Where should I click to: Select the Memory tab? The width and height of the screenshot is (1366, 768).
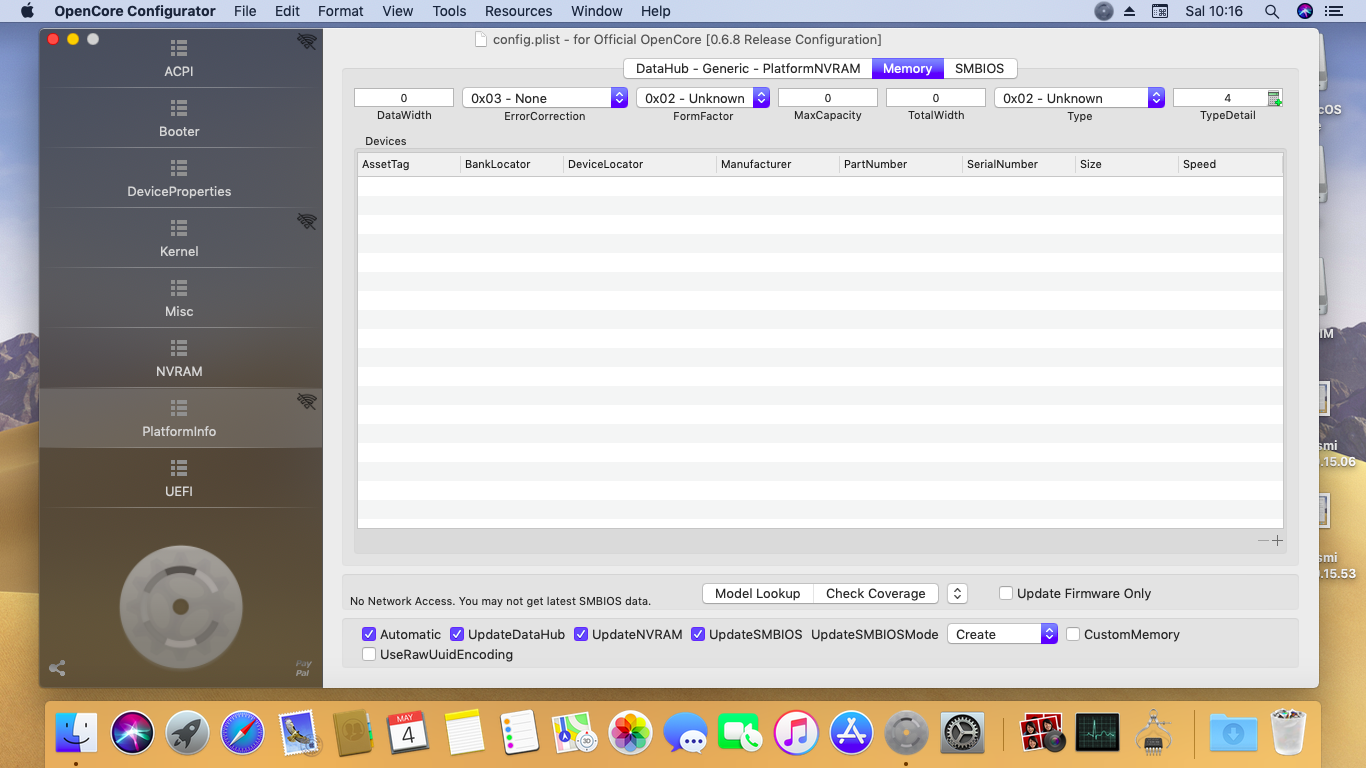[908, 68]
